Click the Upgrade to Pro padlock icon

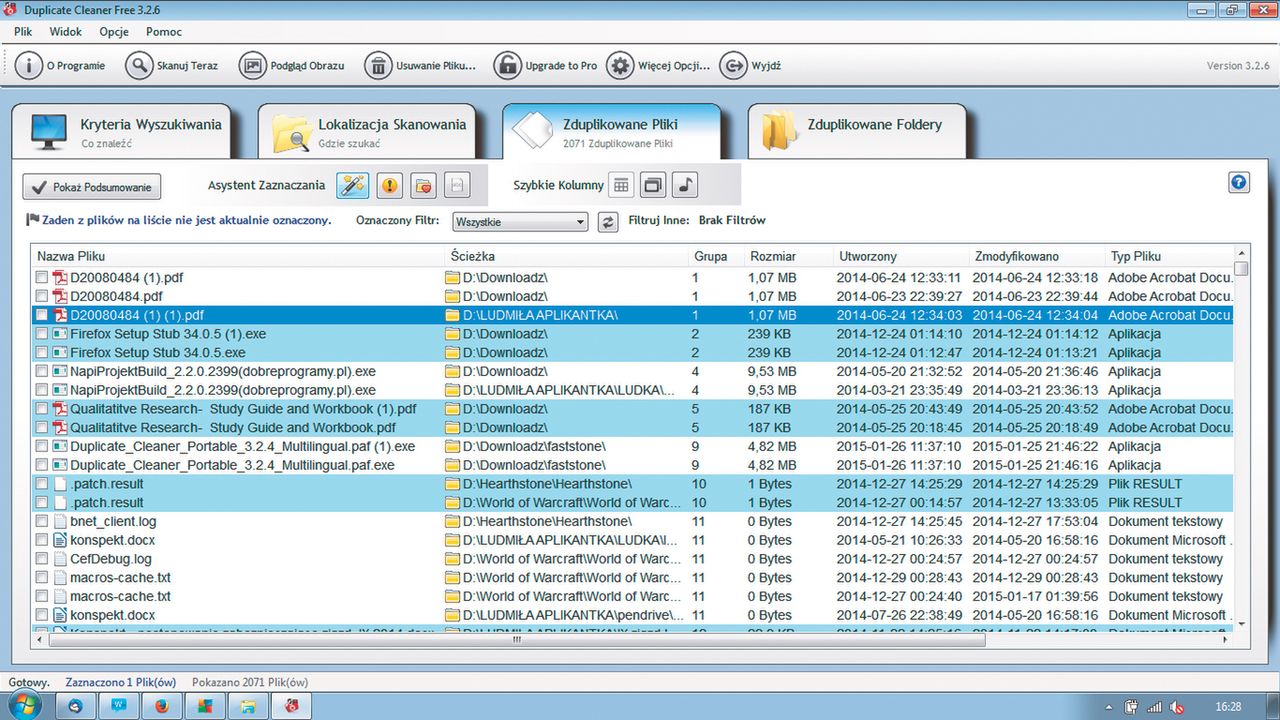(507, 66)
